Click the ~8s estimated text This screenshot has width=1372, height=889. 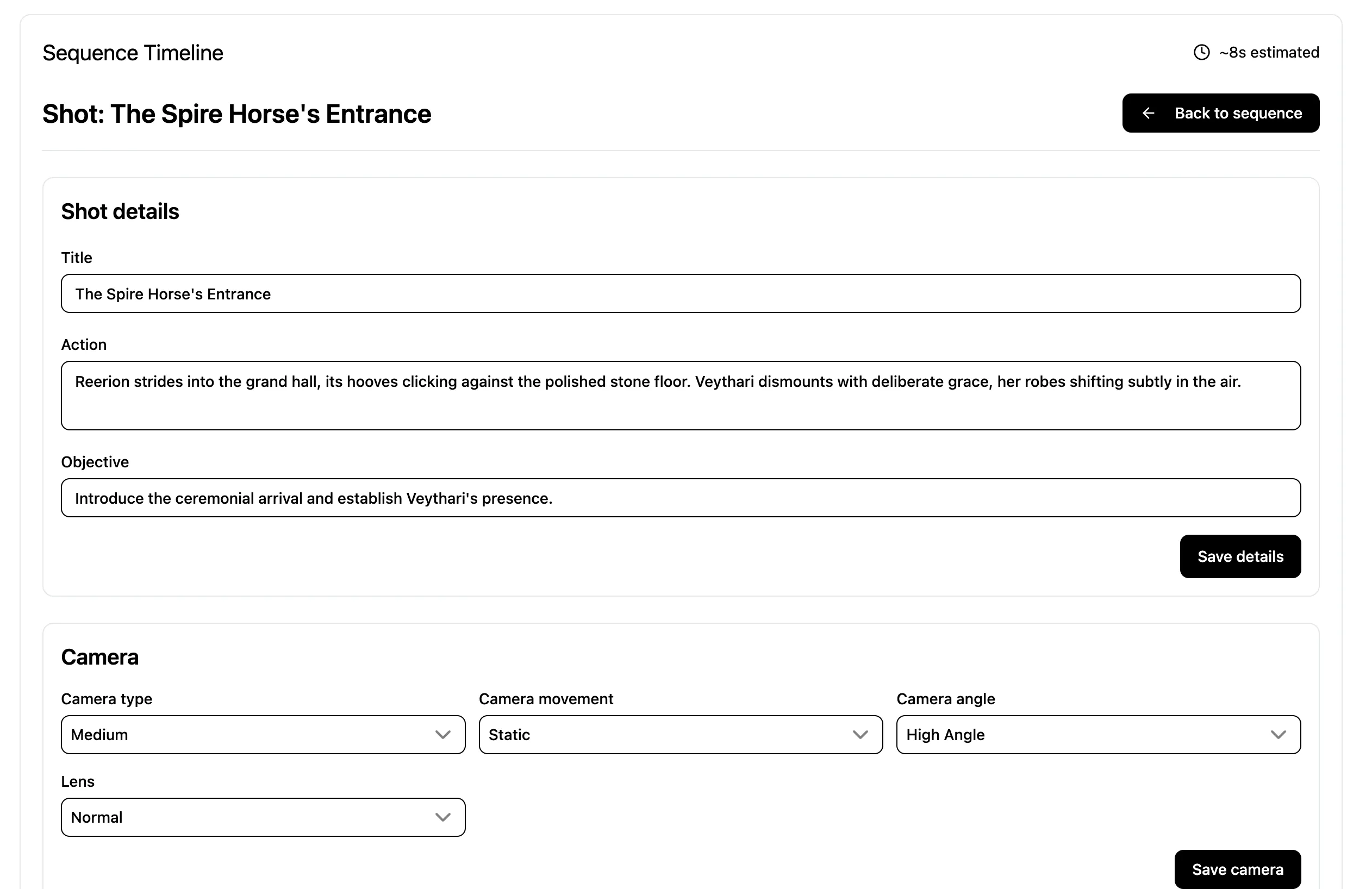pyautogui.click(x=1269, y=52)
